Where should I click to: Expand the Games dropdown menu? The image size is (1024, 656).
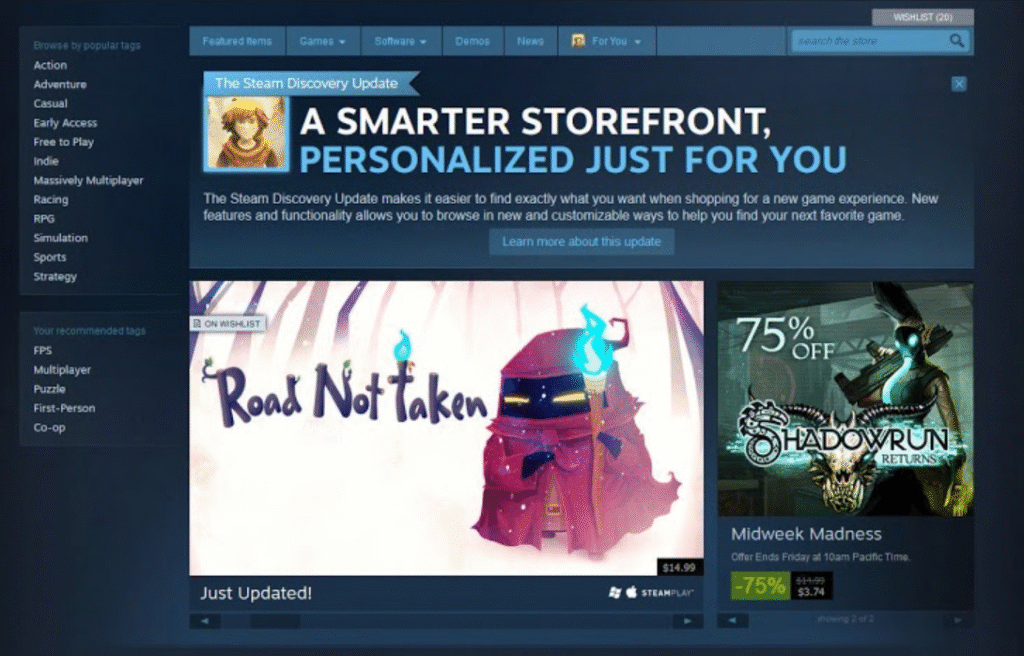(x=322, y=41)
